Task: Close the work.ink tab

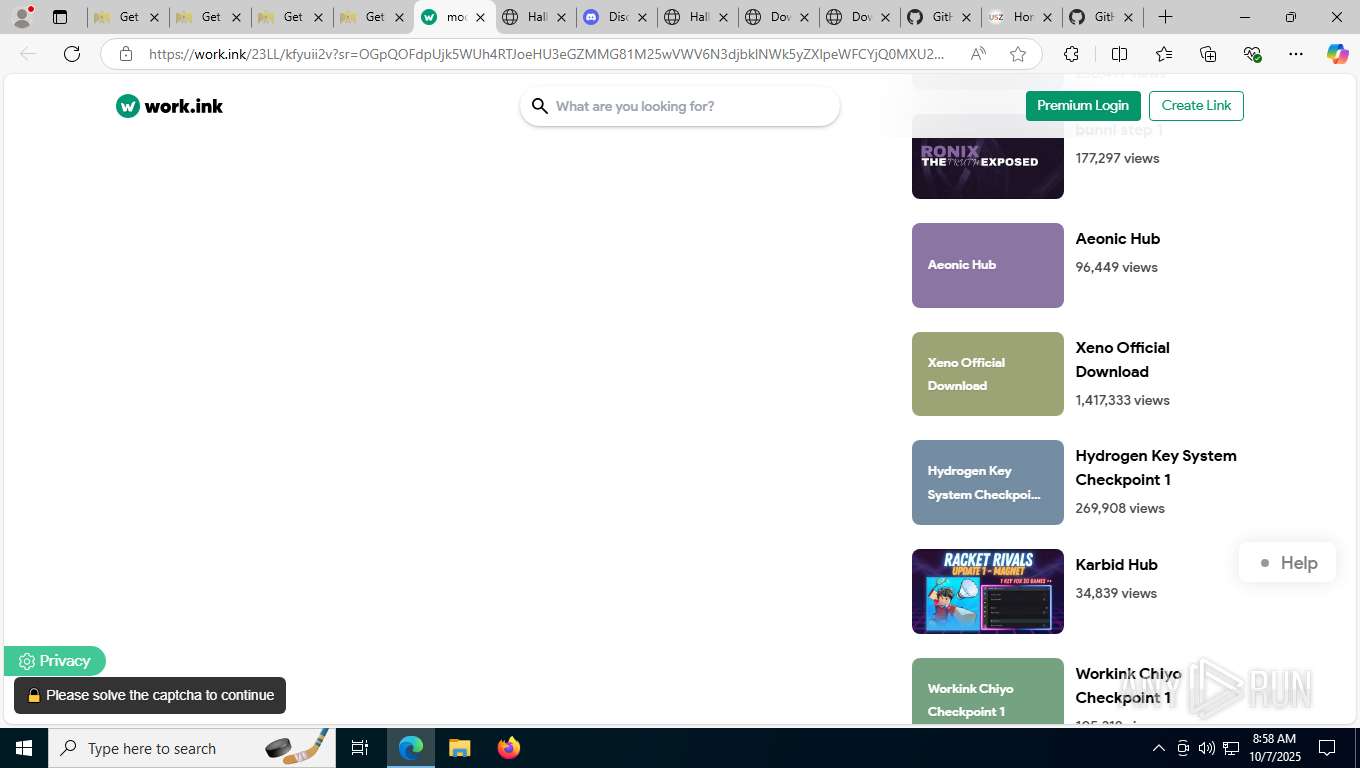Action: pyautogui.click(x=480, y=17)
